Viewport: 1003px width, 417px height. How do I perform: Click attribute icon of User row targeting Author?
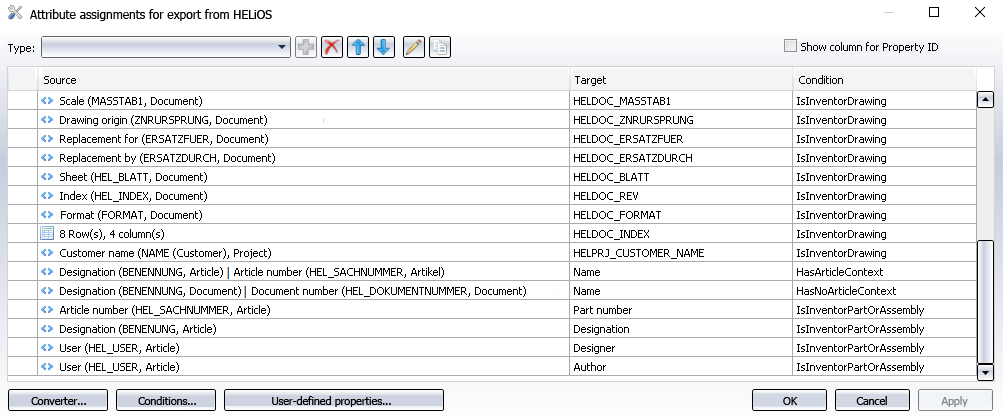[x=47, y=367]
